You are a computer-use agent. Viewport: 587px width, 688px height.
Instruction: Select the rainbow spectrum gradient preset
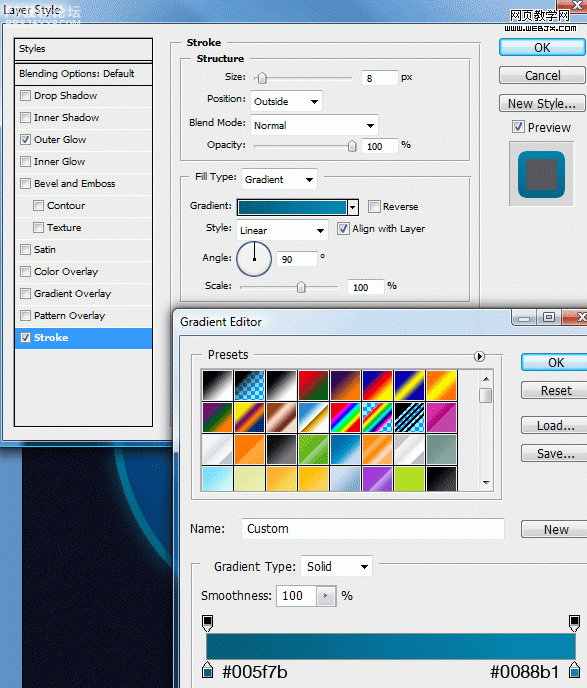click(345, 417)
